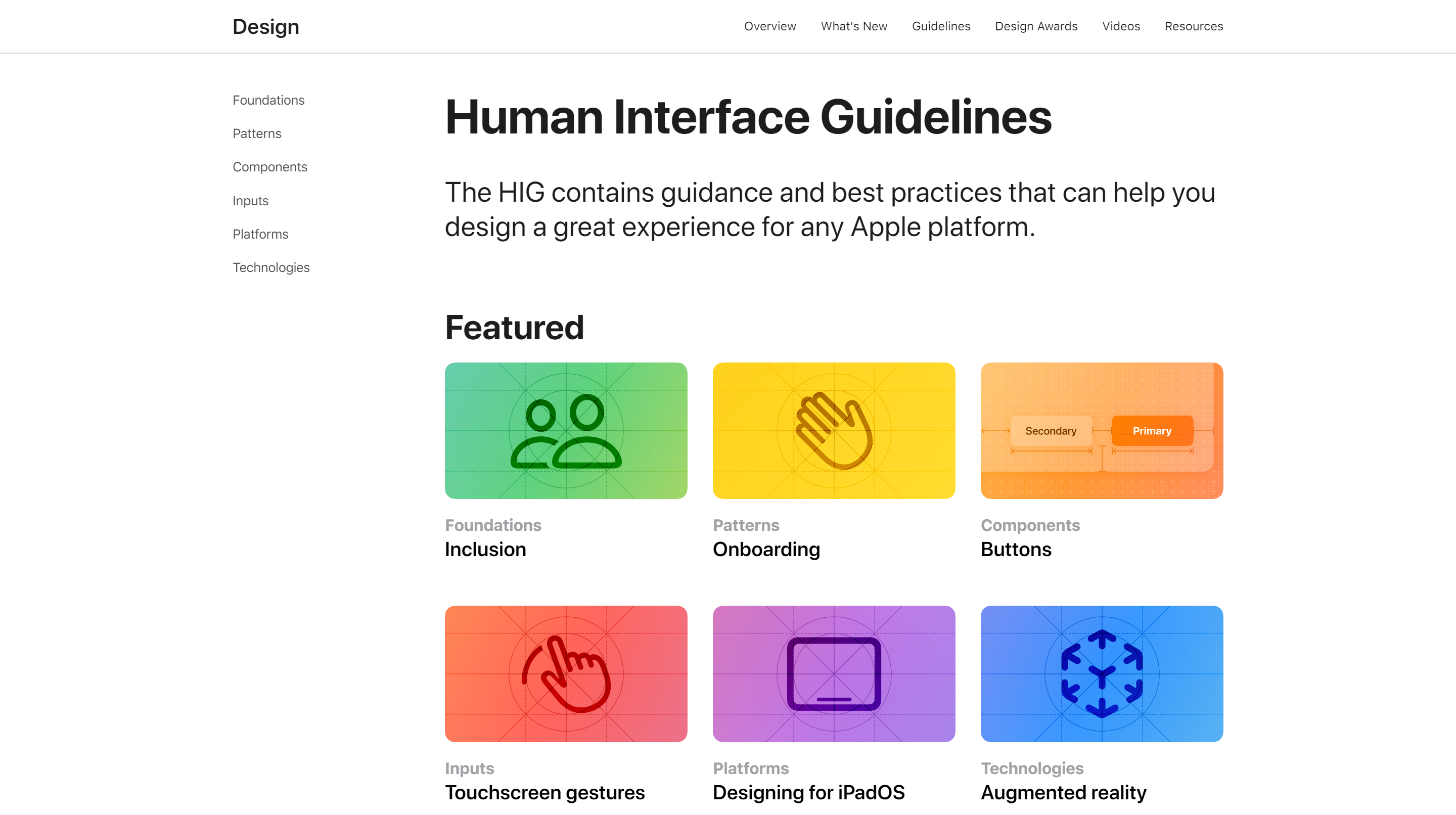This screenshot has height=815, width=1456.
Task: Click the Touchscreen gestures hand icon
Action: (x=566, y=674)
